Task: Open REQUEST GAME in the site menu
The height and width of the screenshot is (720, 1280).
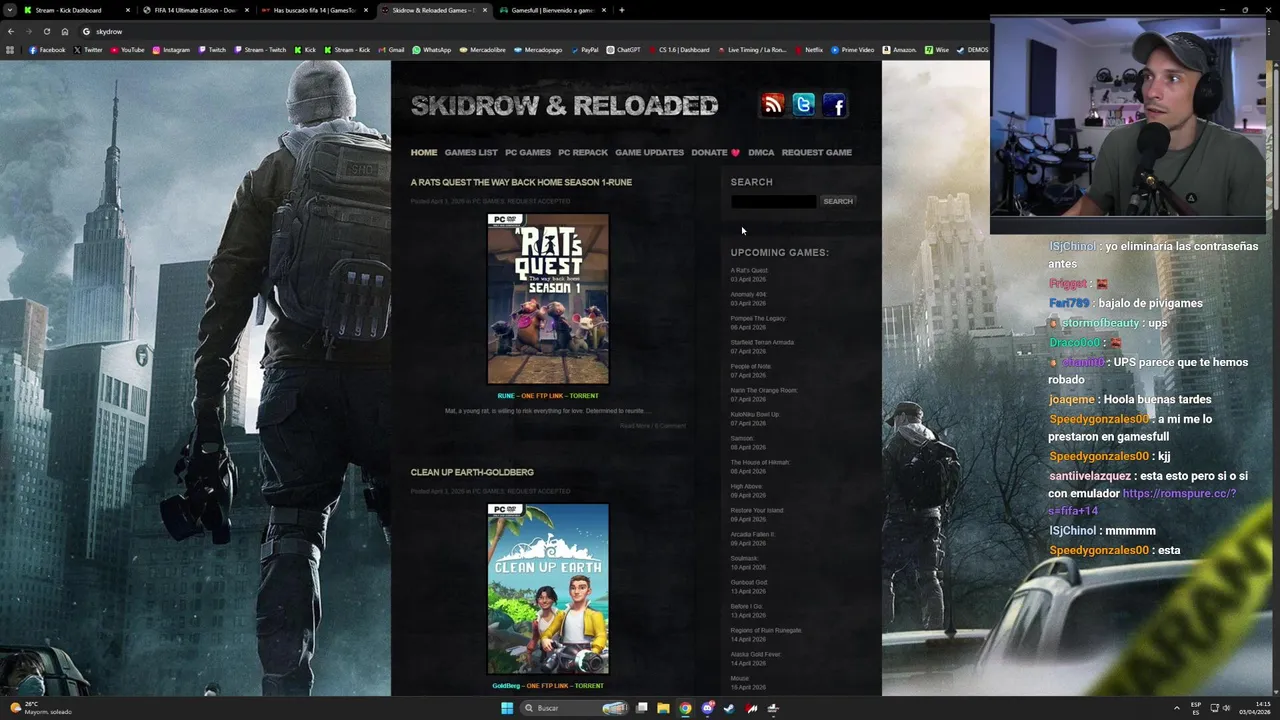Action: point(817,152)
